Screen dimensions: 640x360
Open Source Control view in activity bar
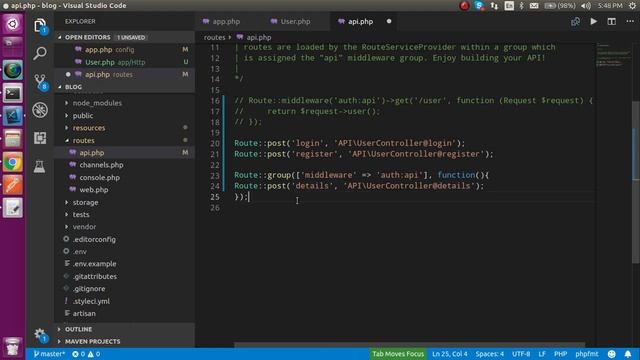[40, 81]
